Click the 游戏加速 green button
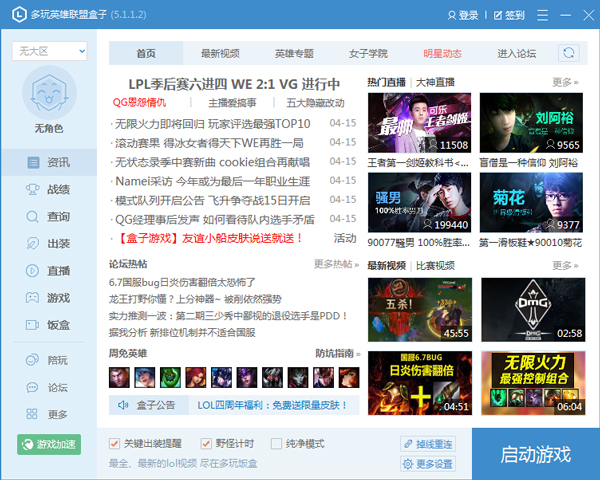The width and height of the screenshot is (600, 480). click(x=49, y=443)
